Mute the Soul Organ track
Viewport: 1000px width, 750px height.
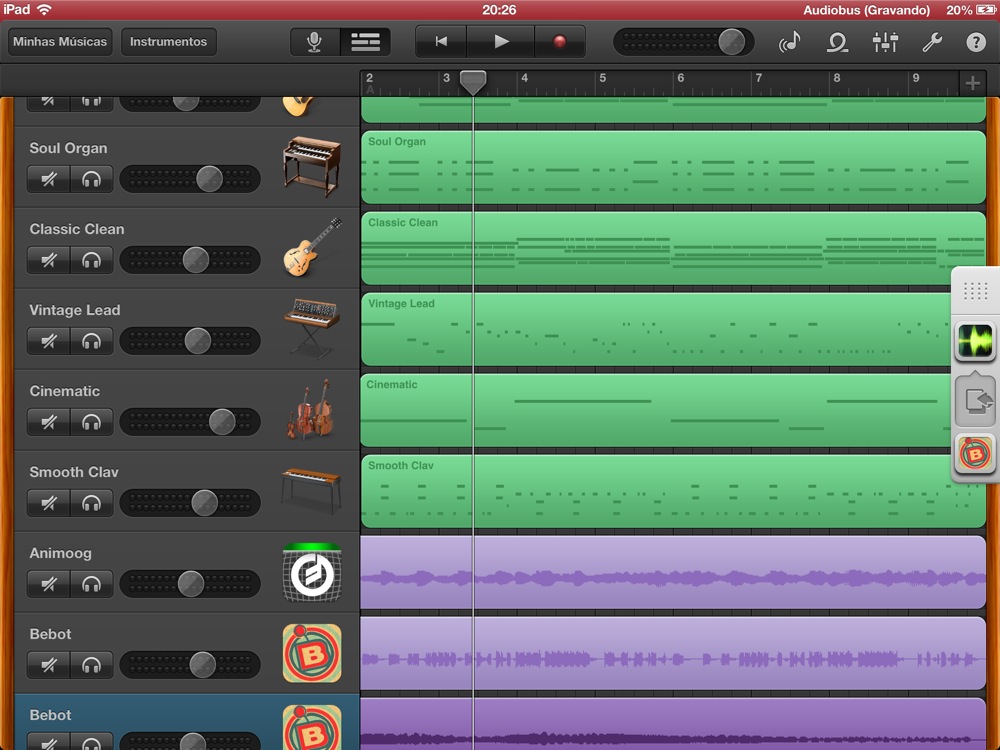click(x=48, y=179)
